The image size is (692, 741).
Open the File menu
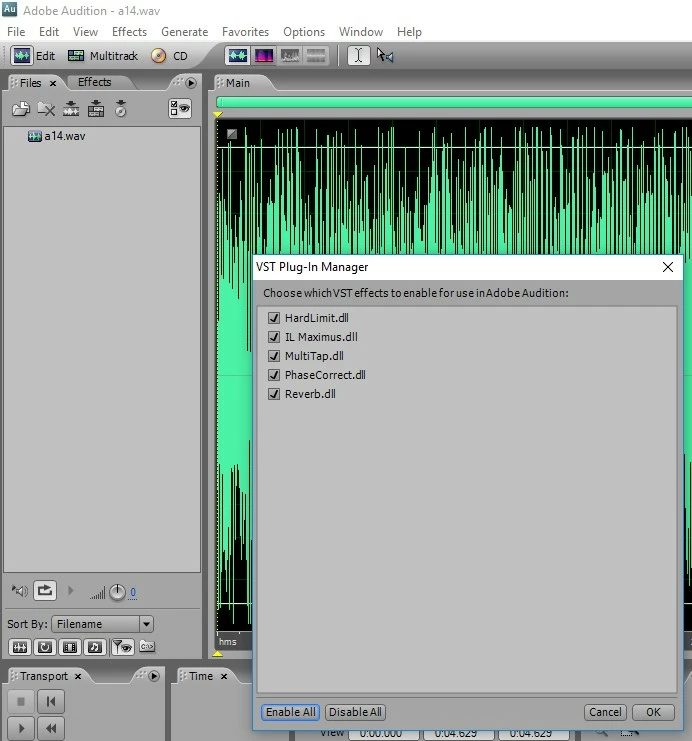tap(16, 32)
